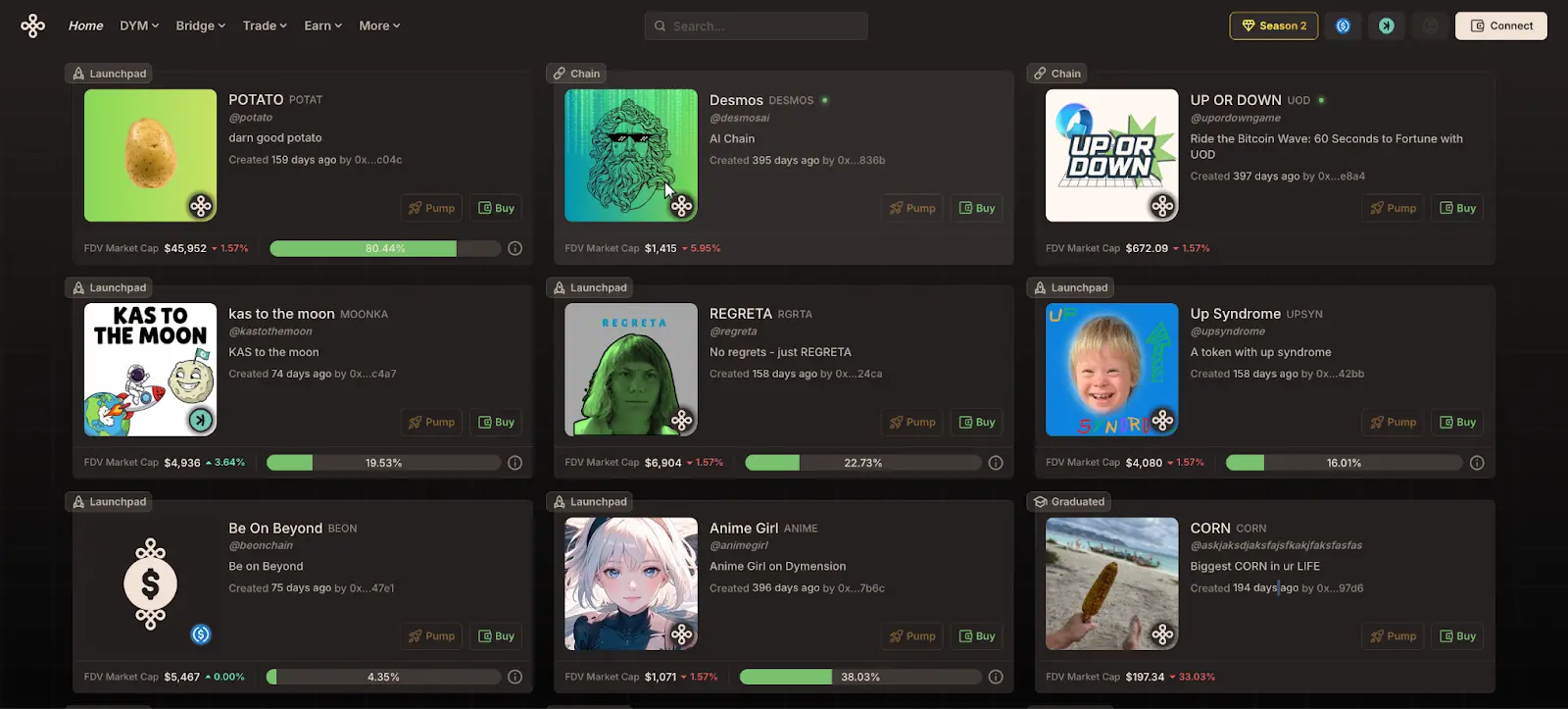Open the Bridge dropdown
The image size is (1568, 709).
(200, 25)
